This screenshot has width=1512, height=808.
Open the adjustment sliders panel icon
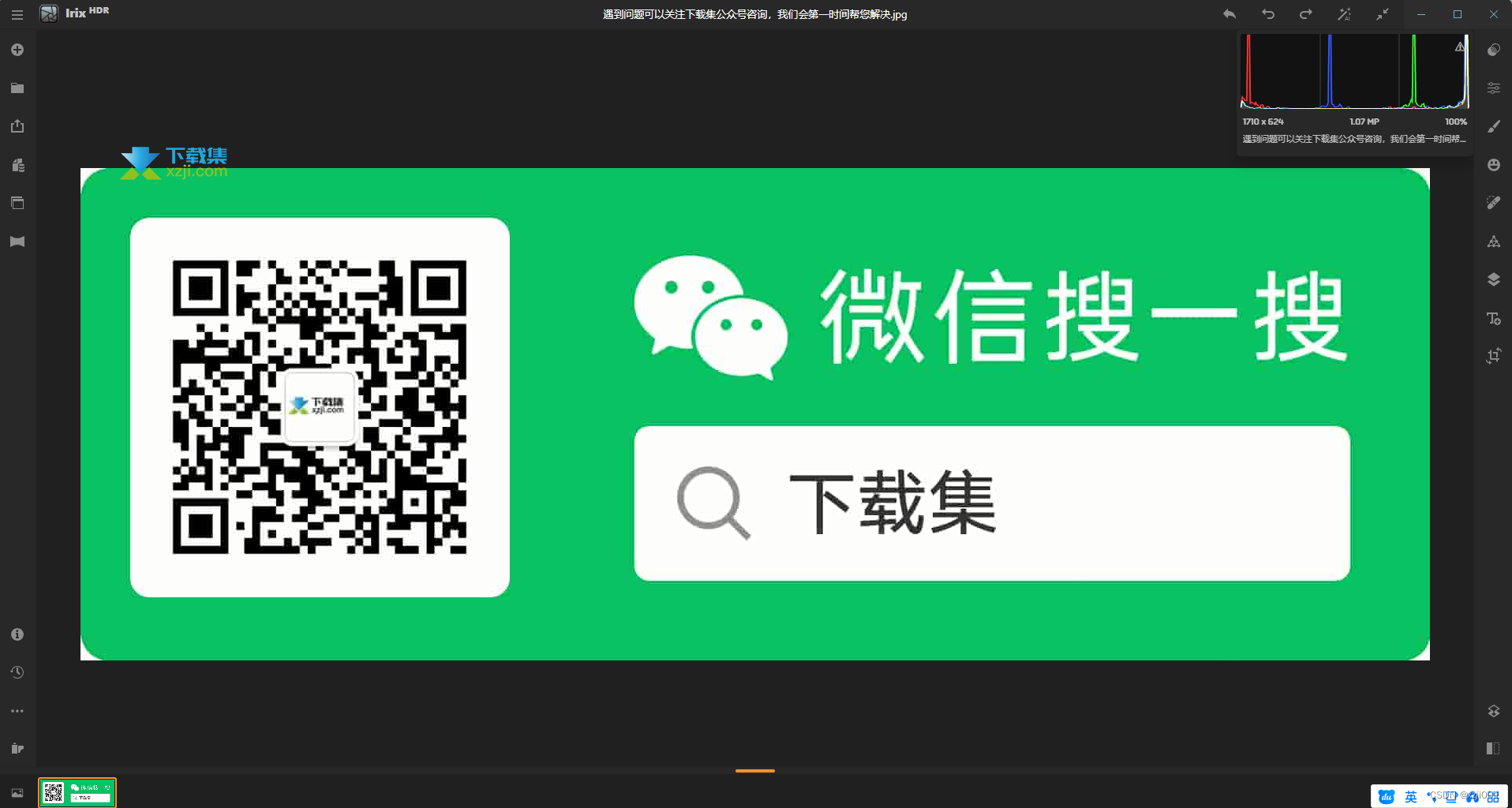tap(1494, 88)
